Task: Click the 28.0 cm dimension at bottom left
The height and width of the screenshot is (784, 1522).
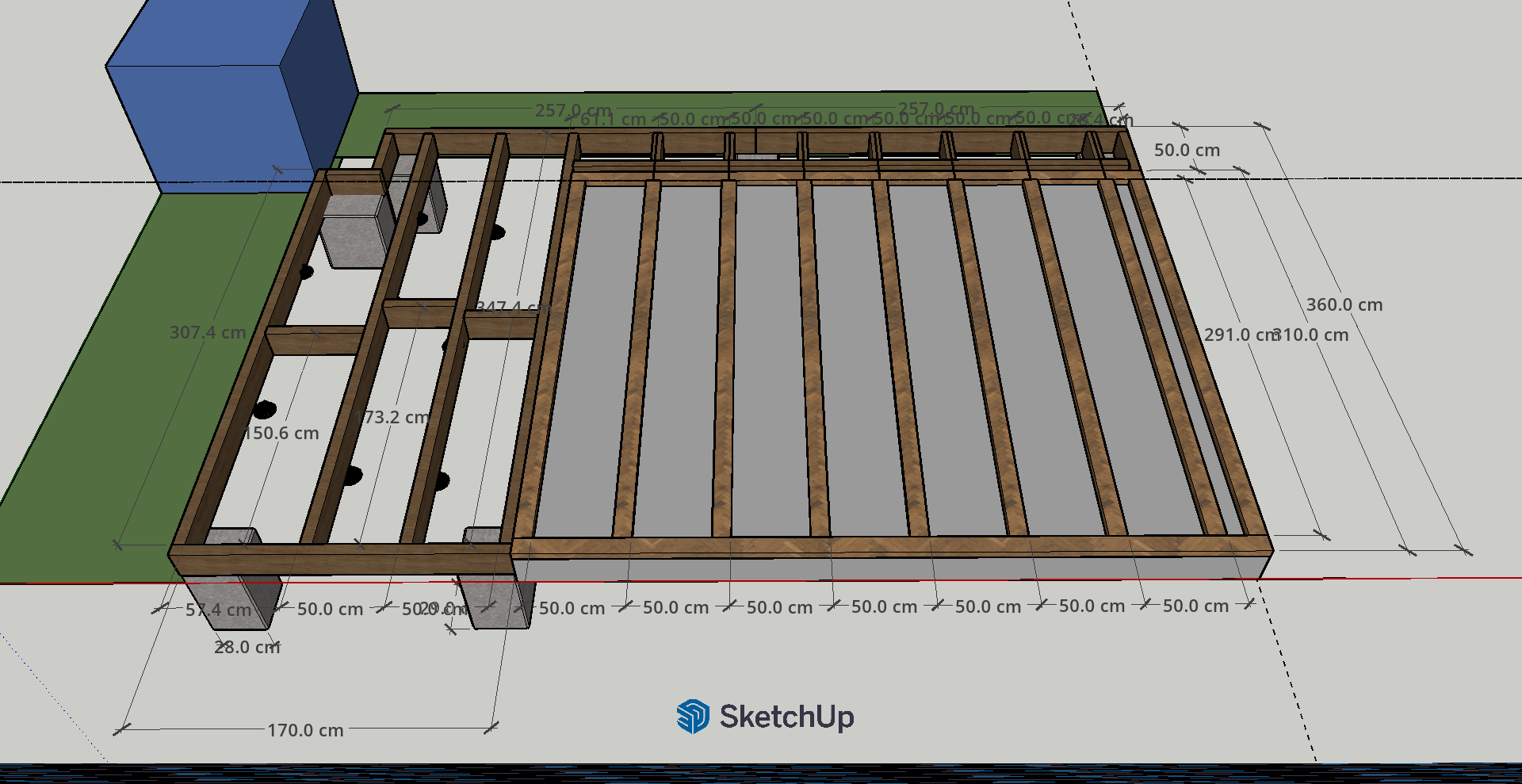Action: point(247,647)
